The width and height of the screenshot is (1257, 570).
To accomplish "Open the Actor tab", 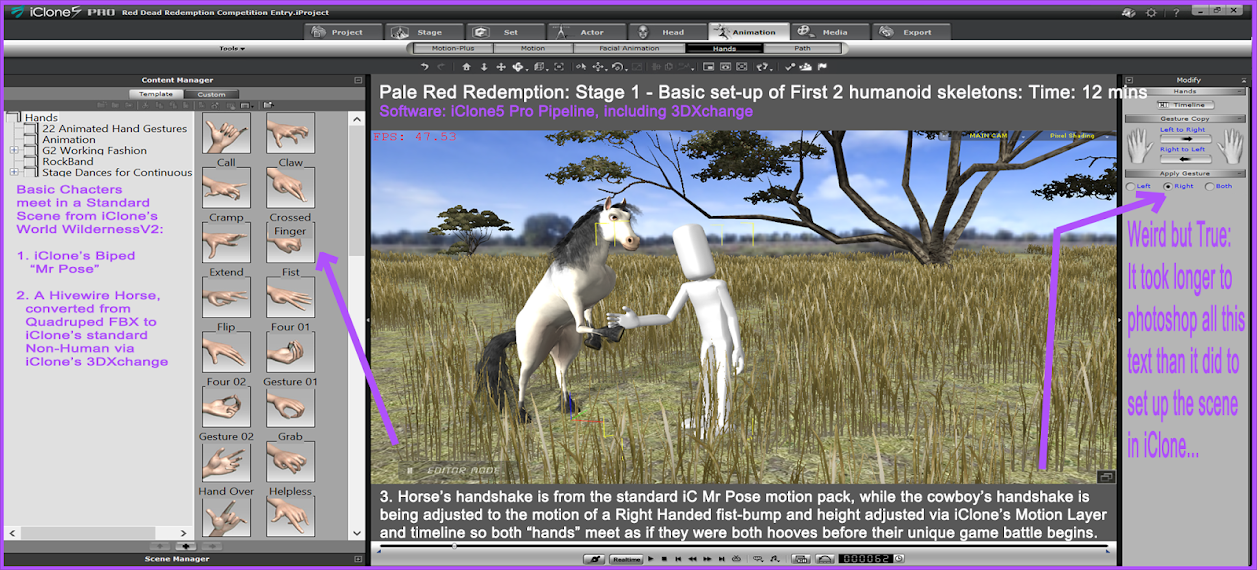I will 589,32.
